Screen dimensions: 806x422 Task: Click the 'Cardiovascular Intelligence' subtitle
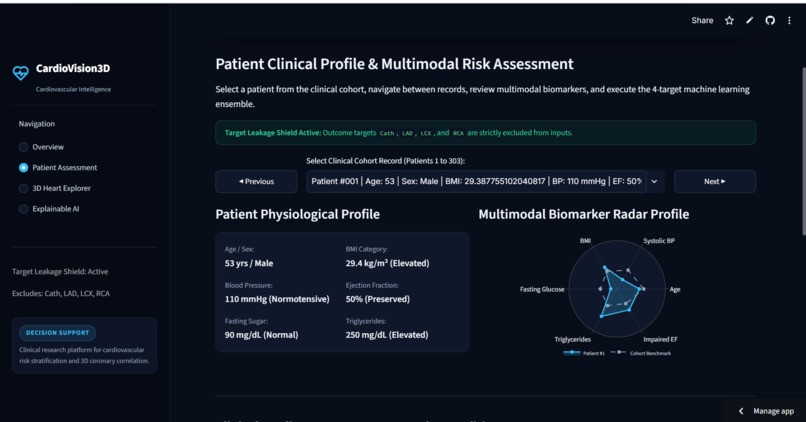73,89
